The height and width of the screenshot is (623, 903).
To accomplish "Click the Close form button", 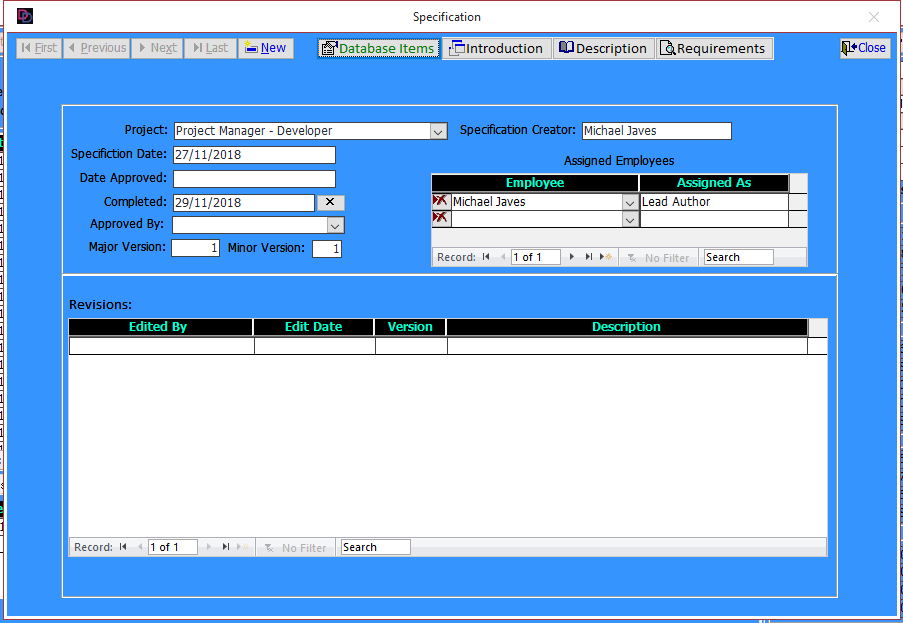I will coord(864,48).
